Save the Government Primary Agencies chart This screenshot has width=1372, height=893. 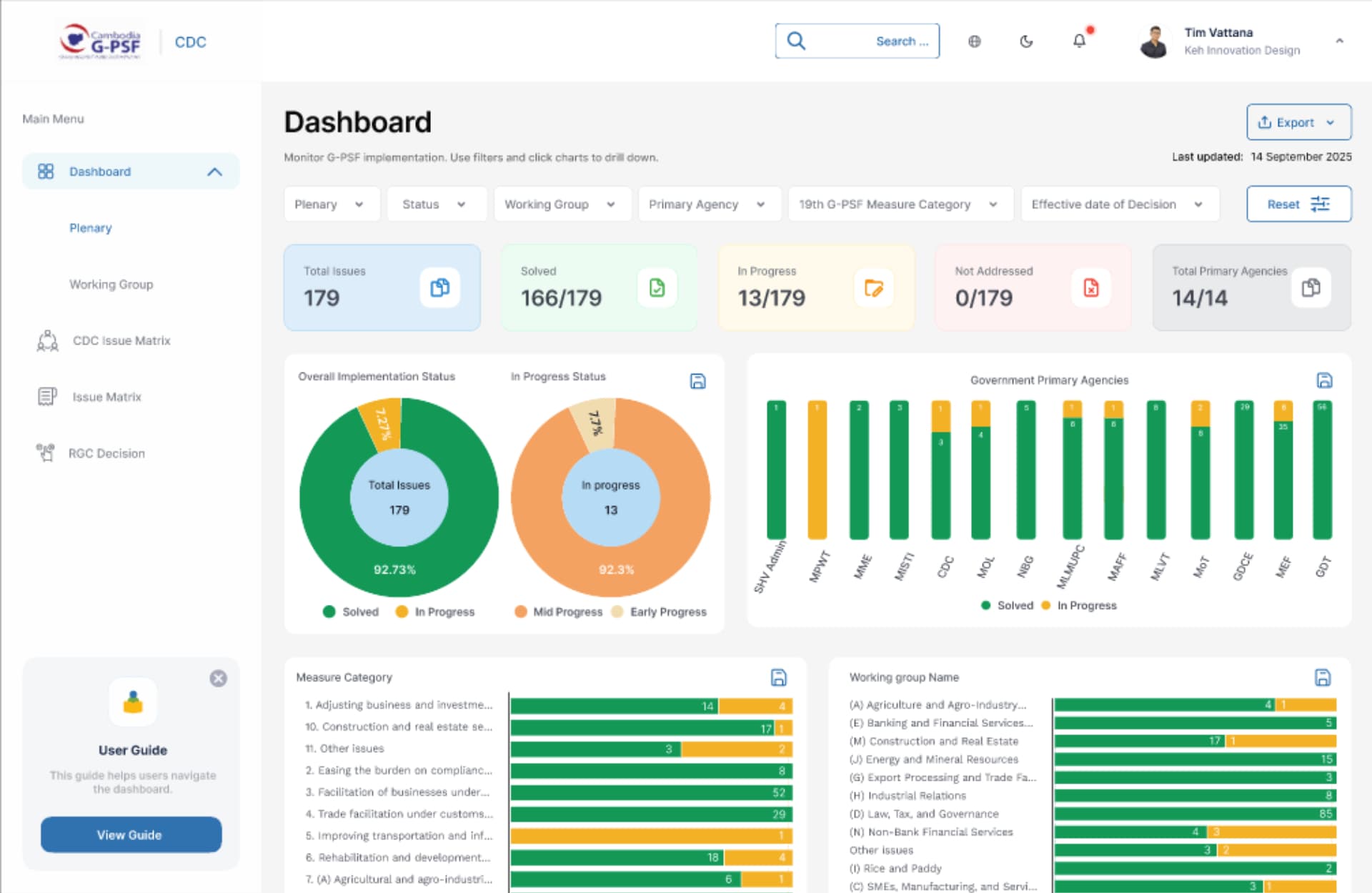click(x=1324, y=380)
